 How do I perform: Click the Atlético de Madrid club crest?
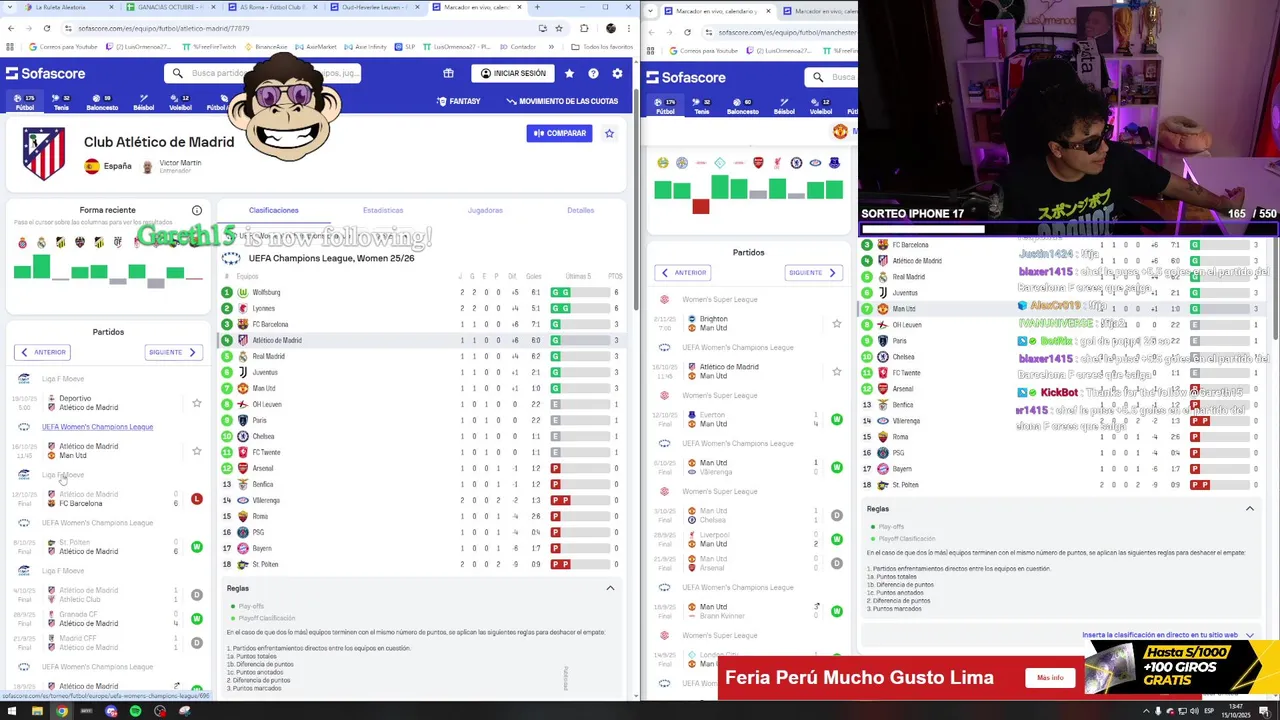[44, 153]
